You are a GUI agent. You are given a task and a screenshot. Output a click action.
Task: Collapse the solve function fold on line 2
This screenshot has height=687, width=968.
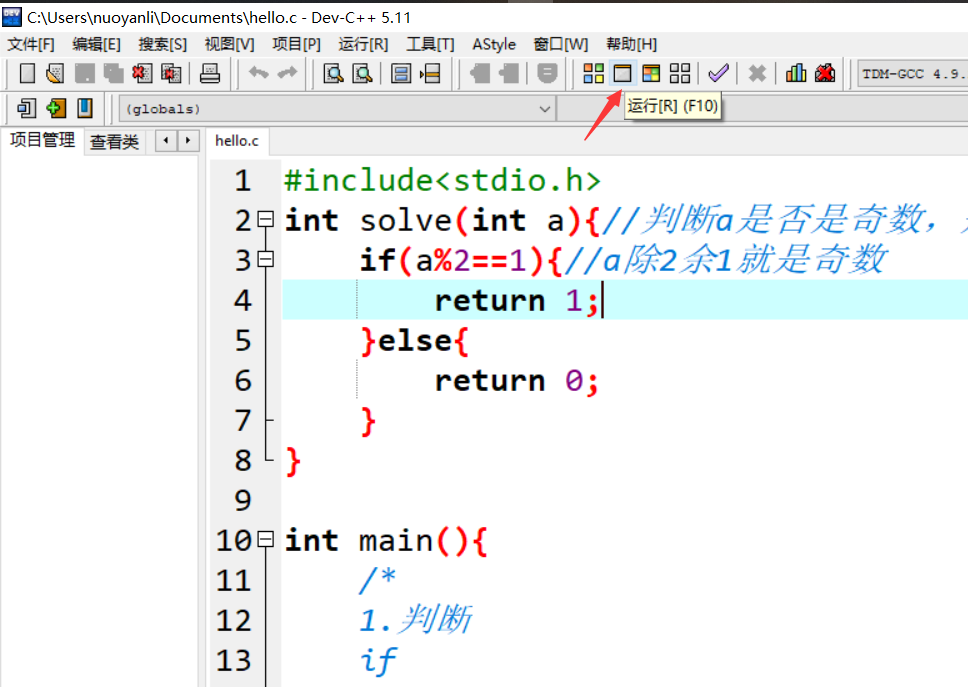click(x=265, y=219)
